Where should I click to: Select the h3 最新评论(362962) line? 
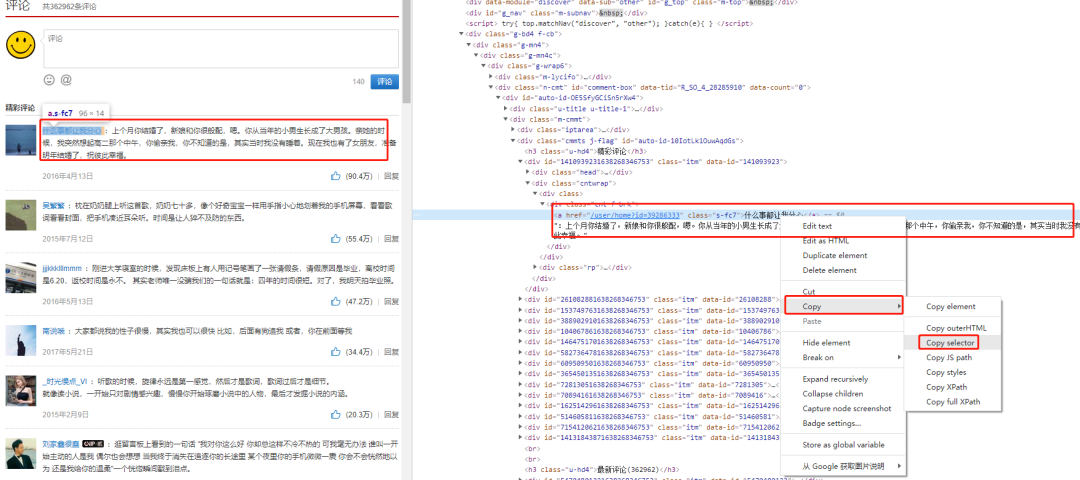[603, 469]
